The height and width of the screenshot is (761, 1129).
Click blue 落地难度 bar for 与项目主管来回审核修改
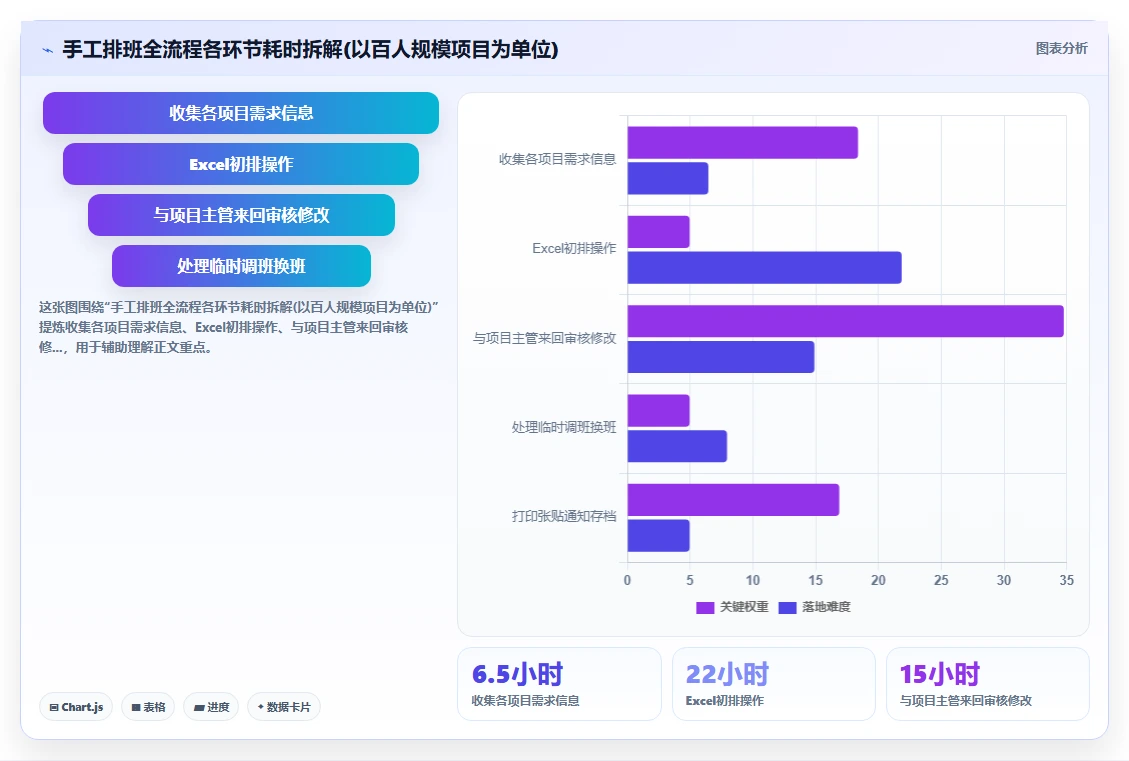tap(721, 357)
